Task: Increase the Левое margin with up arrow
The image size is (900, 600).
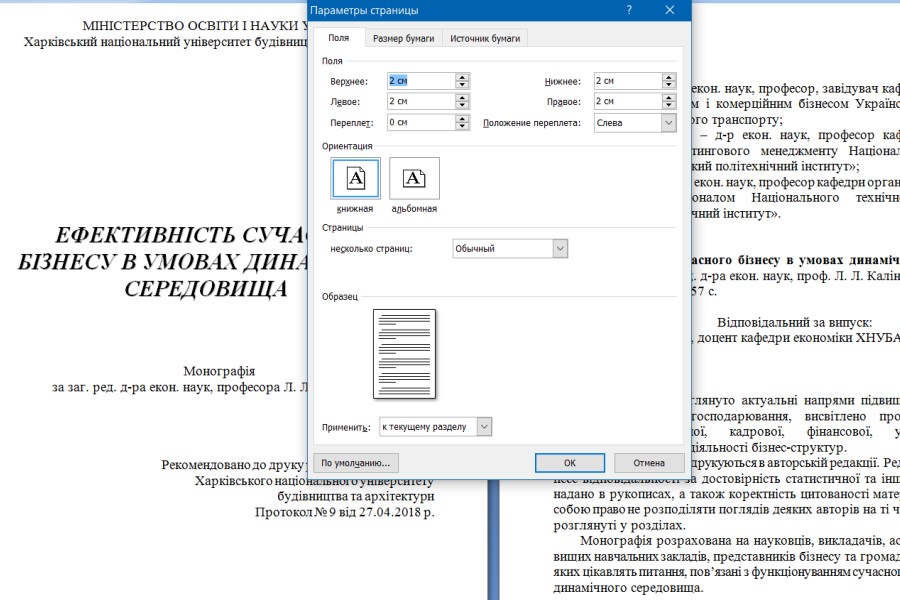Action: coord(462,98)
